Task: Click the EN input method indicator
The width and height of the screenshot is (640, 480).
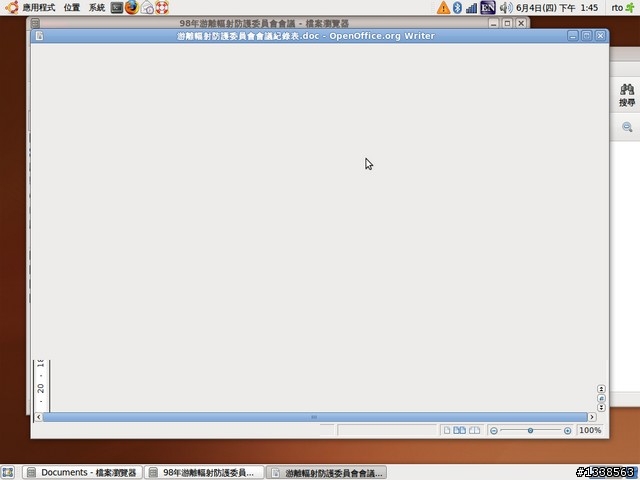Action: pyautogui.click(x=488, y=7)
